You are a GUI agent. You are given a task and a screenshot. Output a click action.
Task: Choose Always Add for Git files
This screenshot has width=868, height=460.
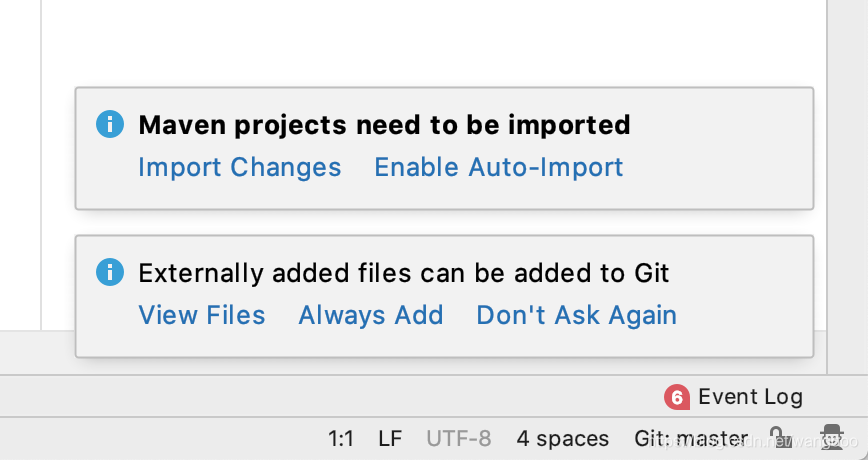tap(371, 315)
